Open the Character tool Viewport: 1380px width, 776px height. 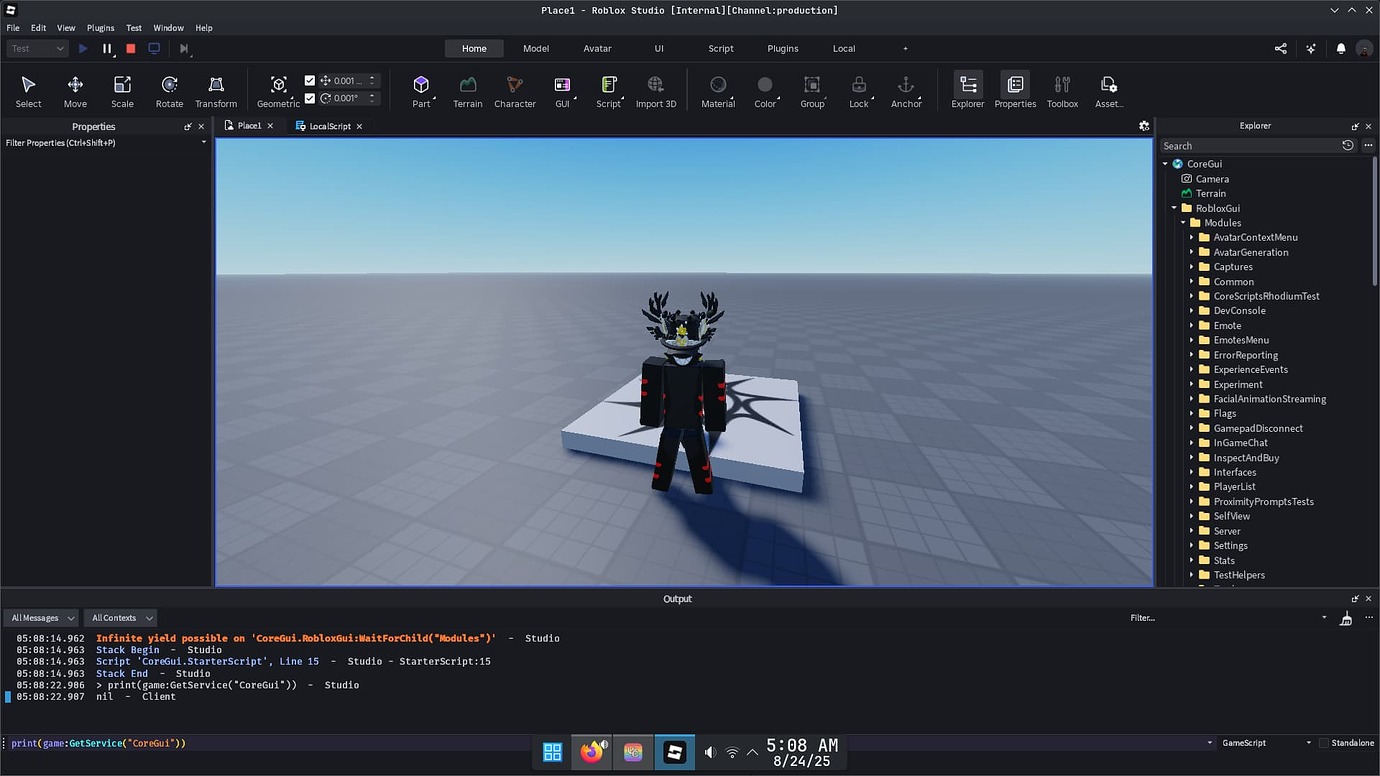(515, 91)
